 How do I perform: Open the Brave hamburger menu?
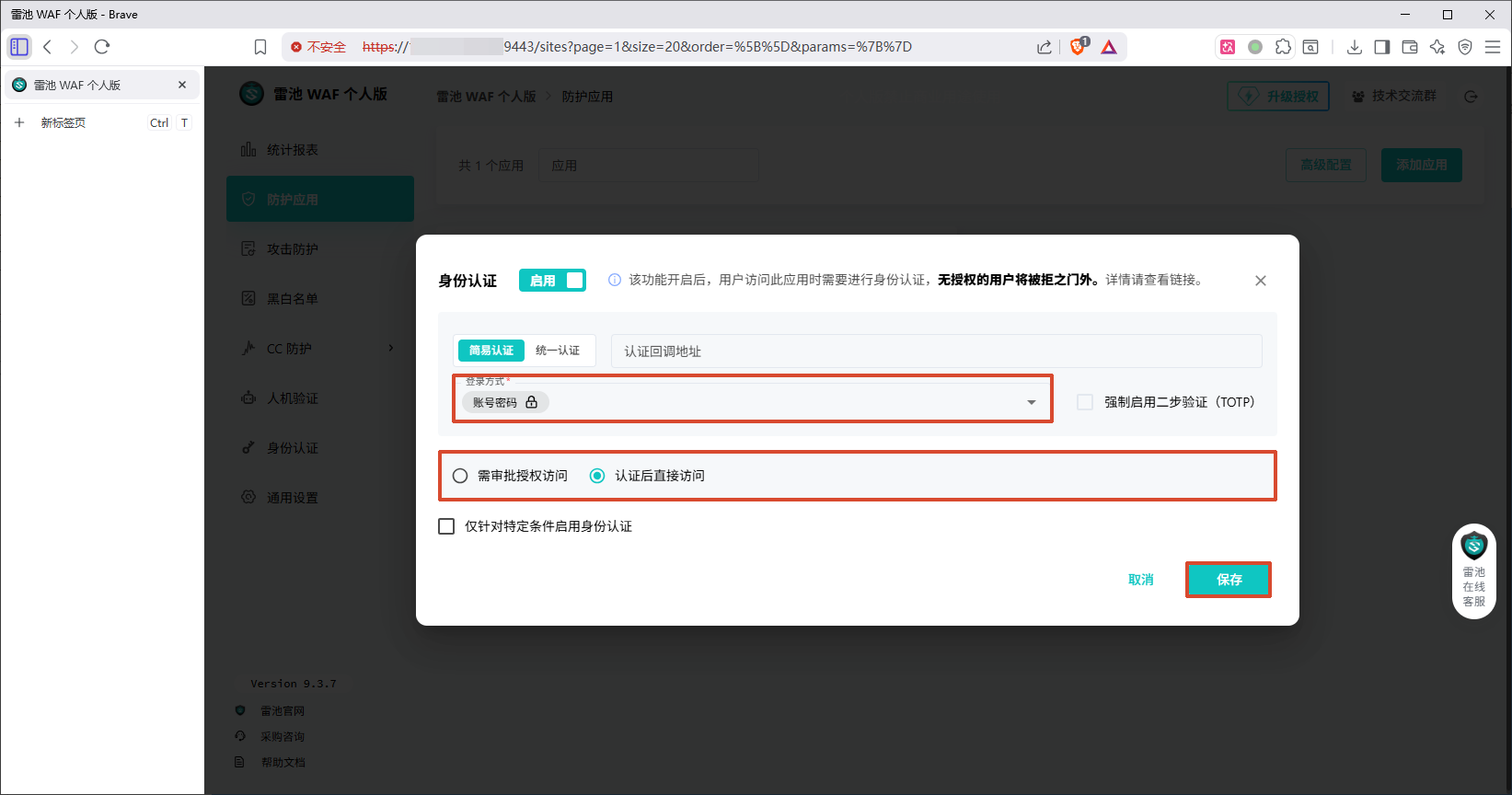point(1493,47)
